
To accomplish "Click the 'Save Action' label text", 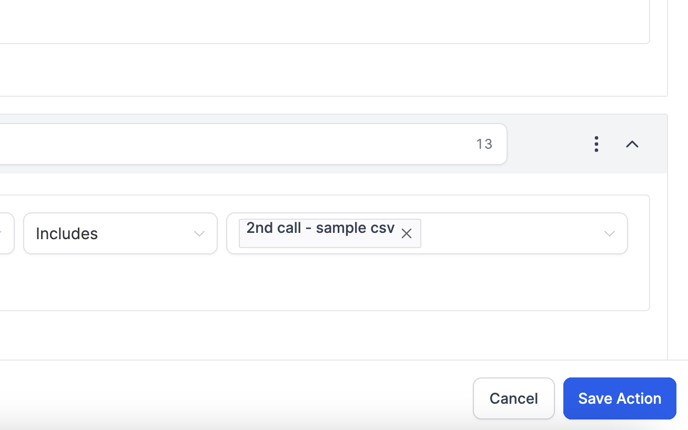I will tap(619, 398).
